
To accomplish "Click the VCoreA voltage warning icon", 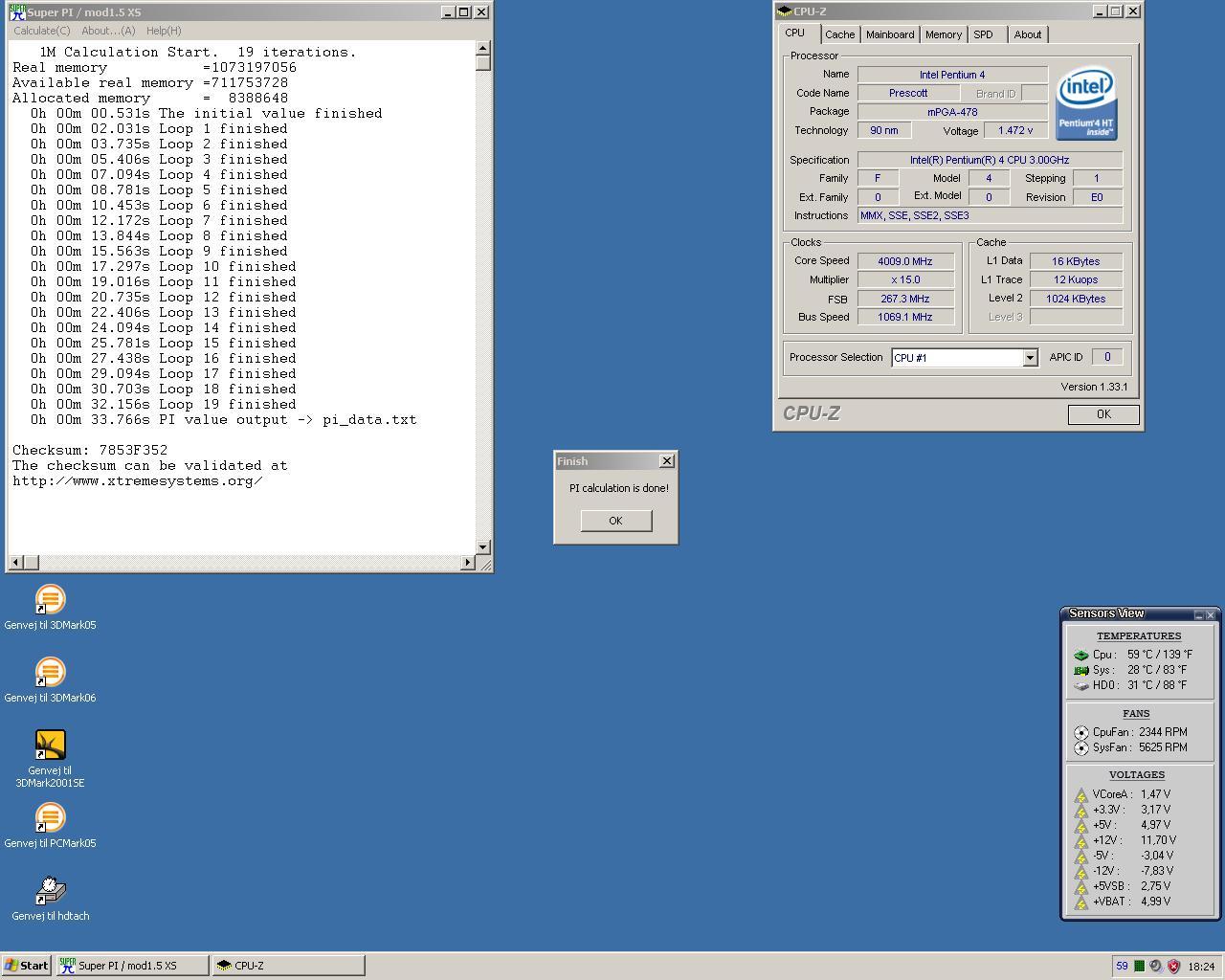I will pos(1080,795).
